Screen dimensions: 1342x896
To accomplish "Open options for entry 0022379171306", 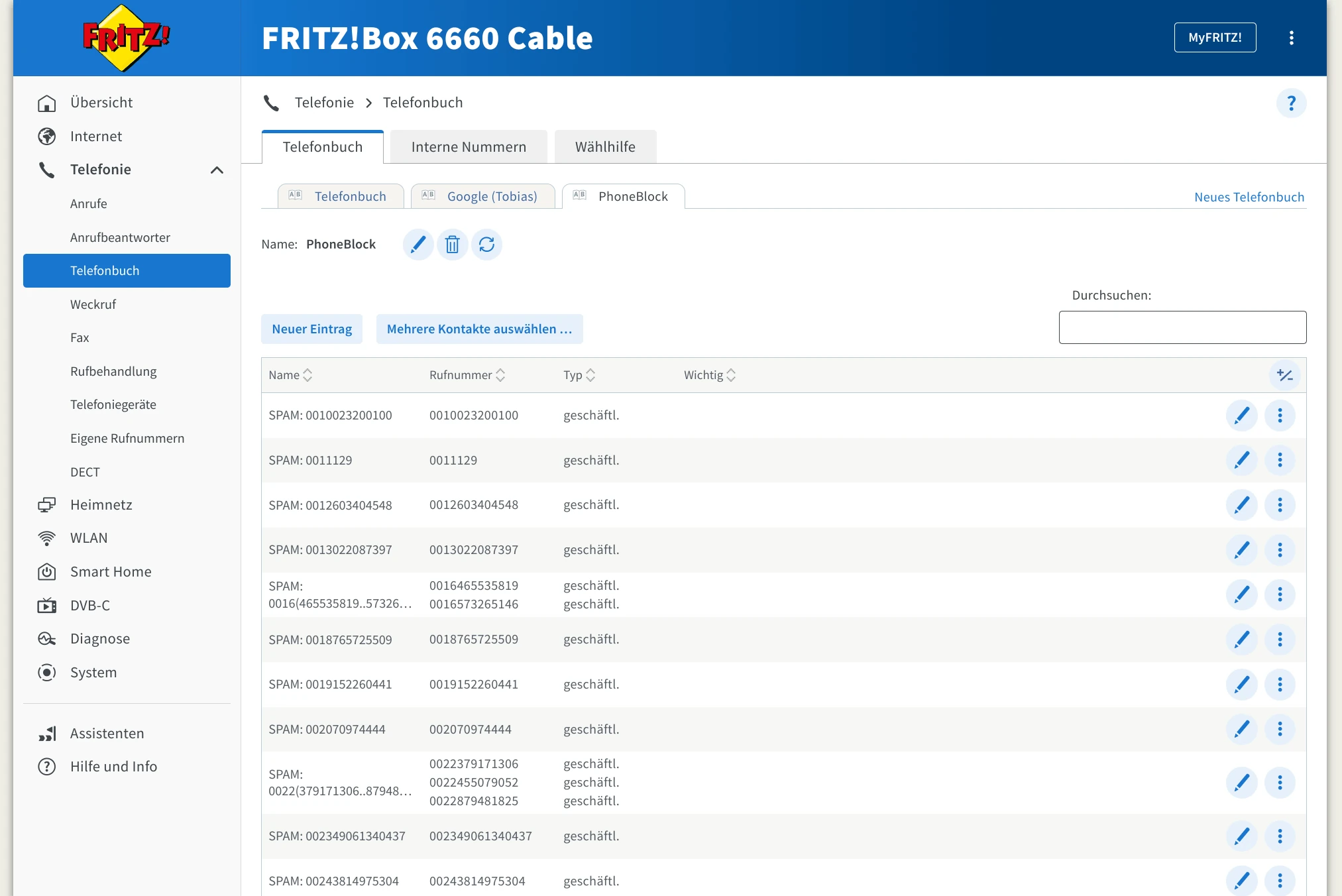I will pos(1280,783).
